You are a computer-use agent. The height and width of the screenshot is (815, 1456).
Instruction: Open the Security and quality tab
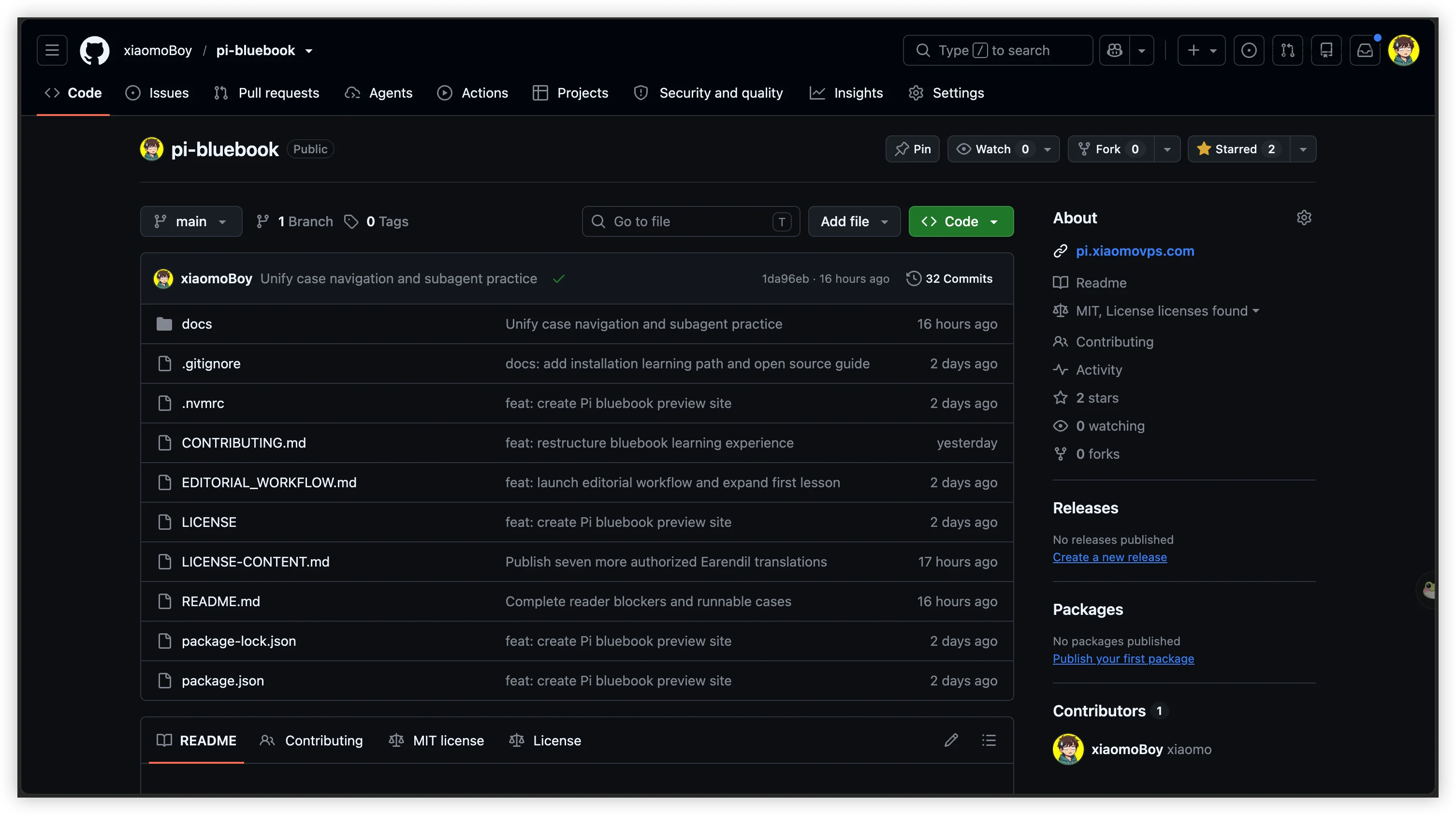click(x=709, y=93)
